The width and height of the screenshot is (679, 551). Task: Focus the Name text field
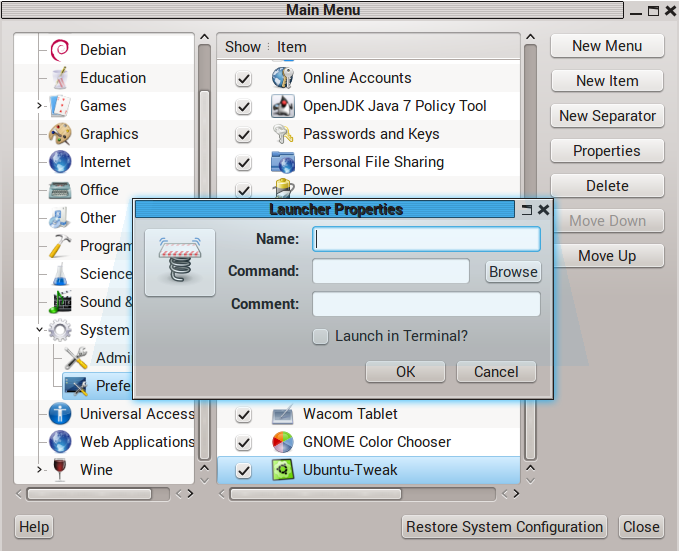coord(426,239)
